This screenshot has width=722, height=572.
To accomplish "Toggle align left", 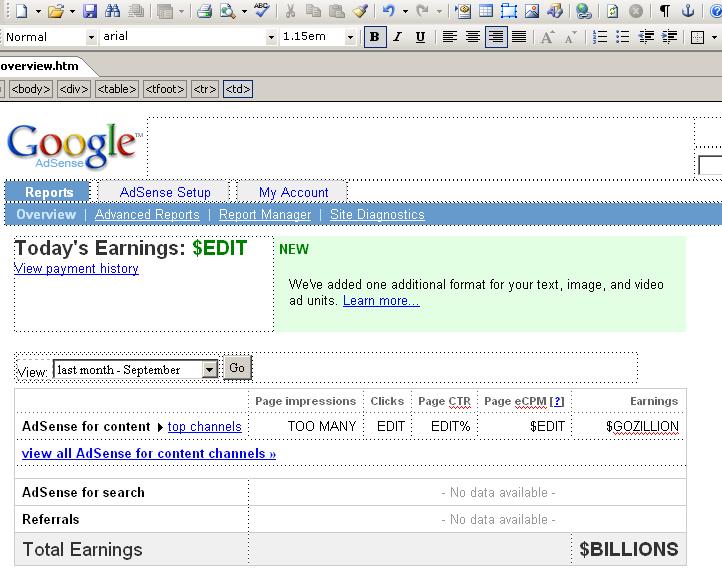I will click(x=449, y=37).
